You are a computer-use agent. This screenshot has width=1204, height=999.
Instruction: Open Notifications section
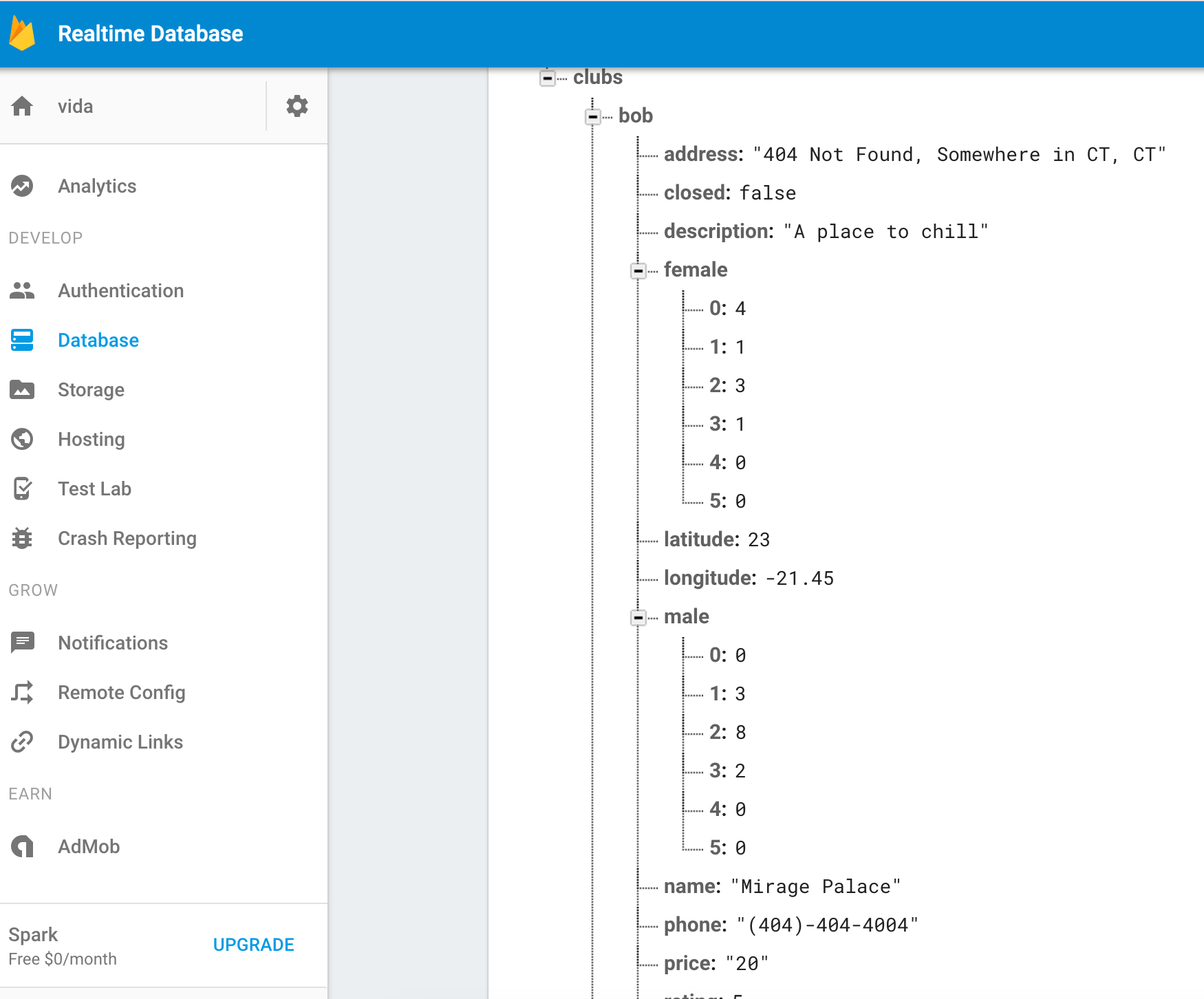(x=113, y=643)
